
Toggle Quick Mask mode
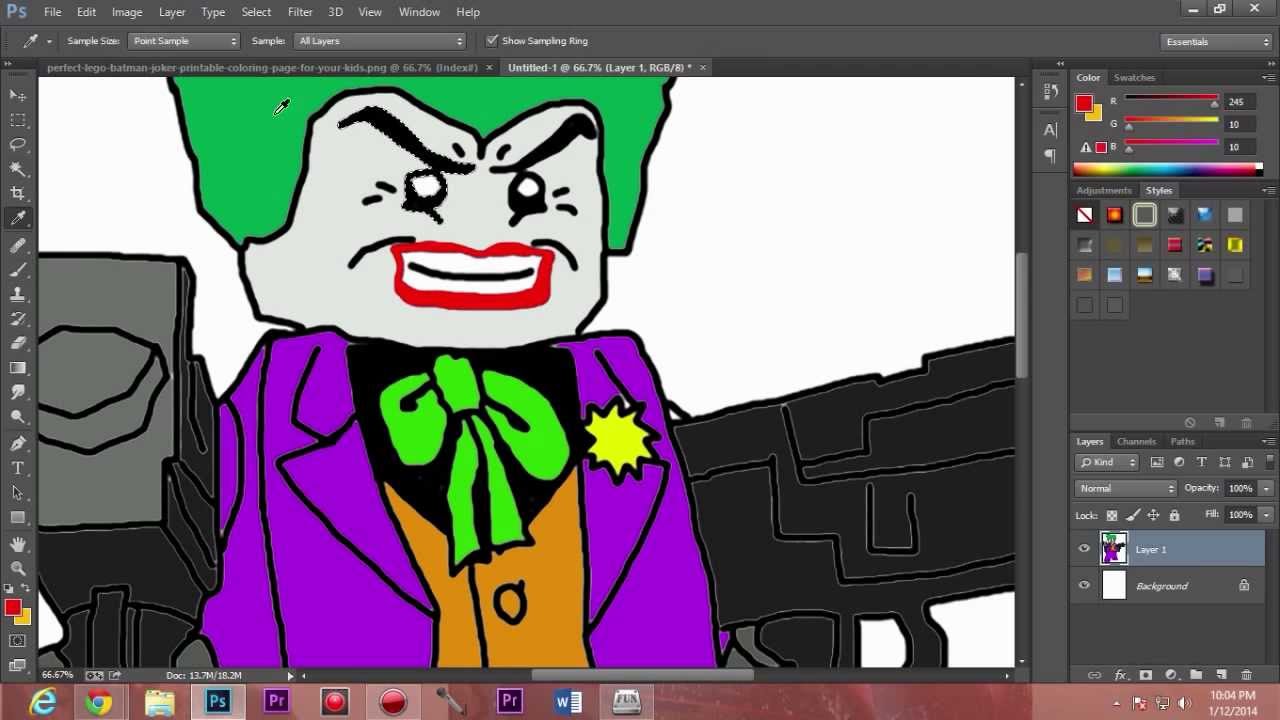pos(18,641)
